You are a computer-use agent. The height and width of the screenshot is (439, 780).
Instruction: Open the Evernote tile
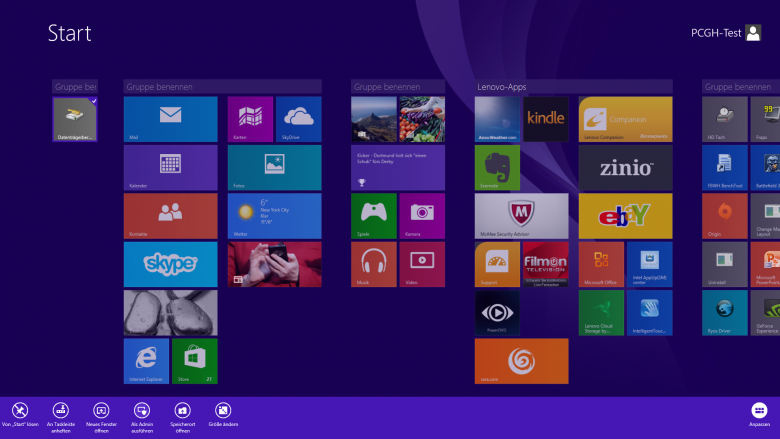pyautogui.click(x=497, y=168)
